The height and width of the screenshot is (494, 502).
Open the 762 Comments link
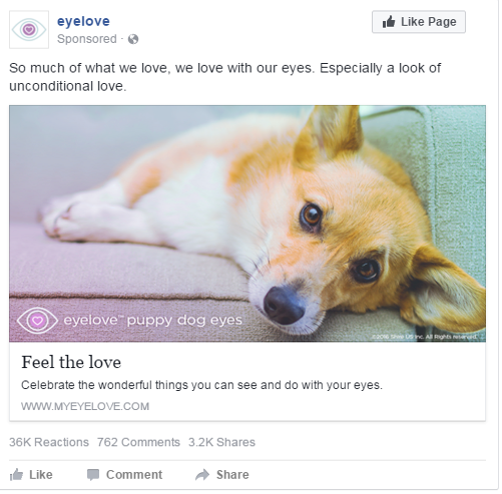click(x=138, y=442)
